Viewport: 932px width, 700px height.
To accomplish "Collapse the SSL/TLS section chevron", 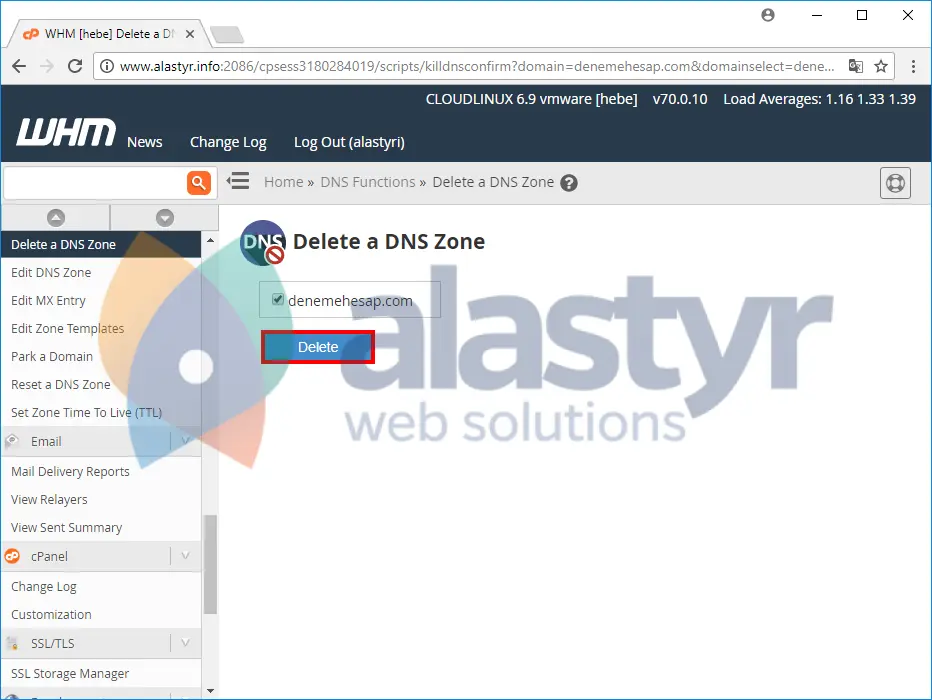I will (x=185, y=643).
